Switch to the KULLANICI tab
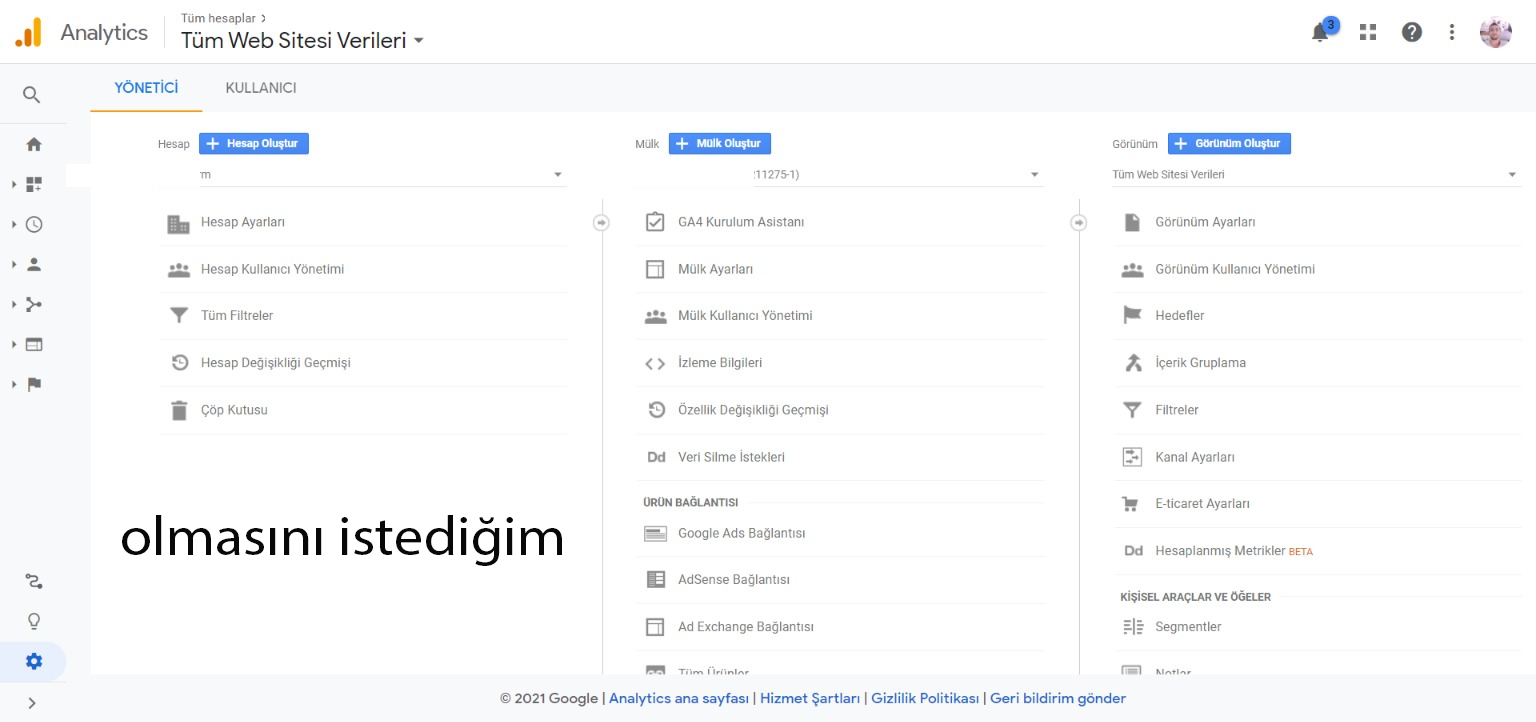The width and height of the screenshot is (1536, 722). click(261, 88)
